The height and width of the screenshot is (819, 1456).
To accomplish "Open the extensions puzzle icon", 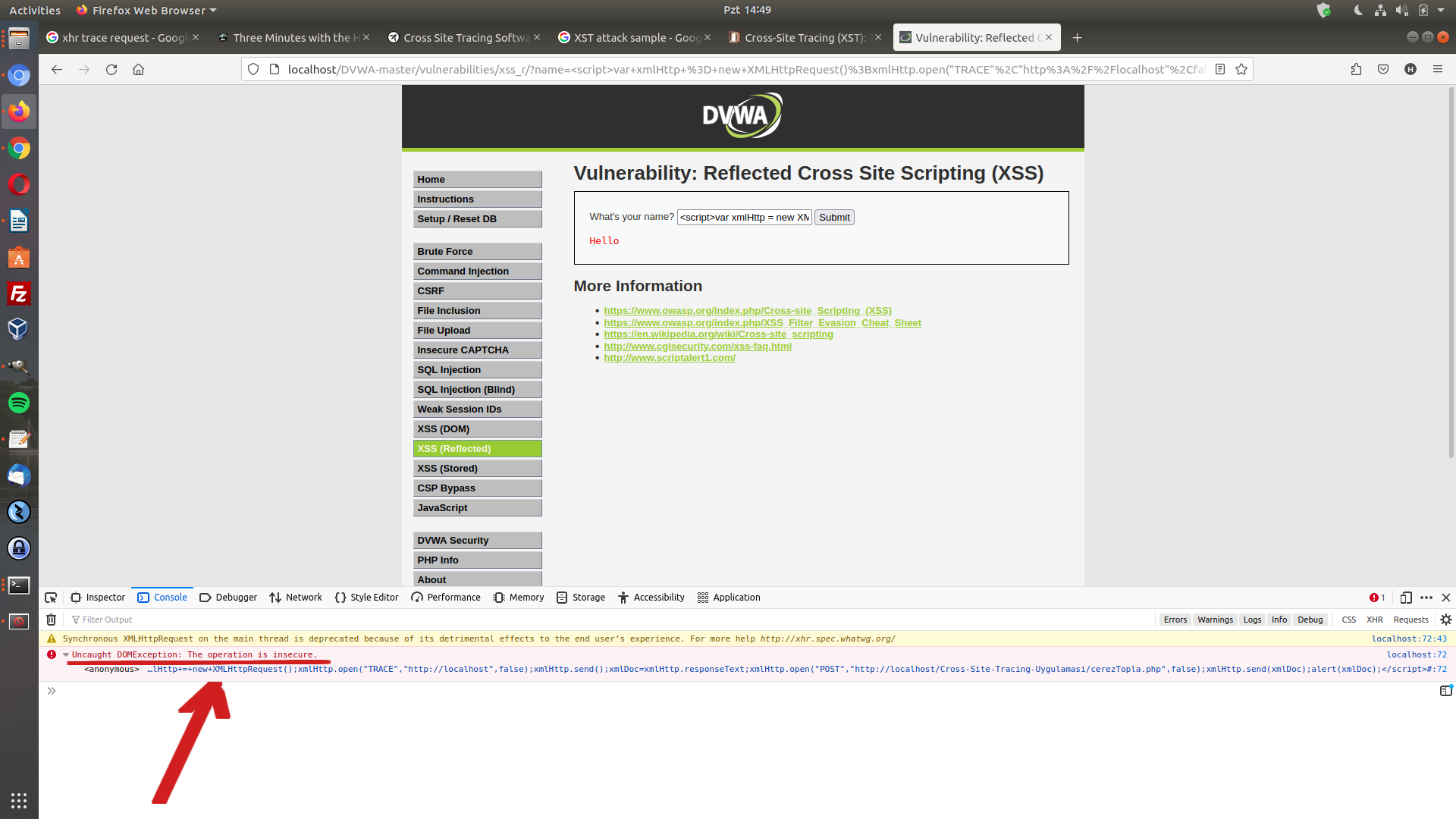I will pyautogui.click(x=1356, y=69).
